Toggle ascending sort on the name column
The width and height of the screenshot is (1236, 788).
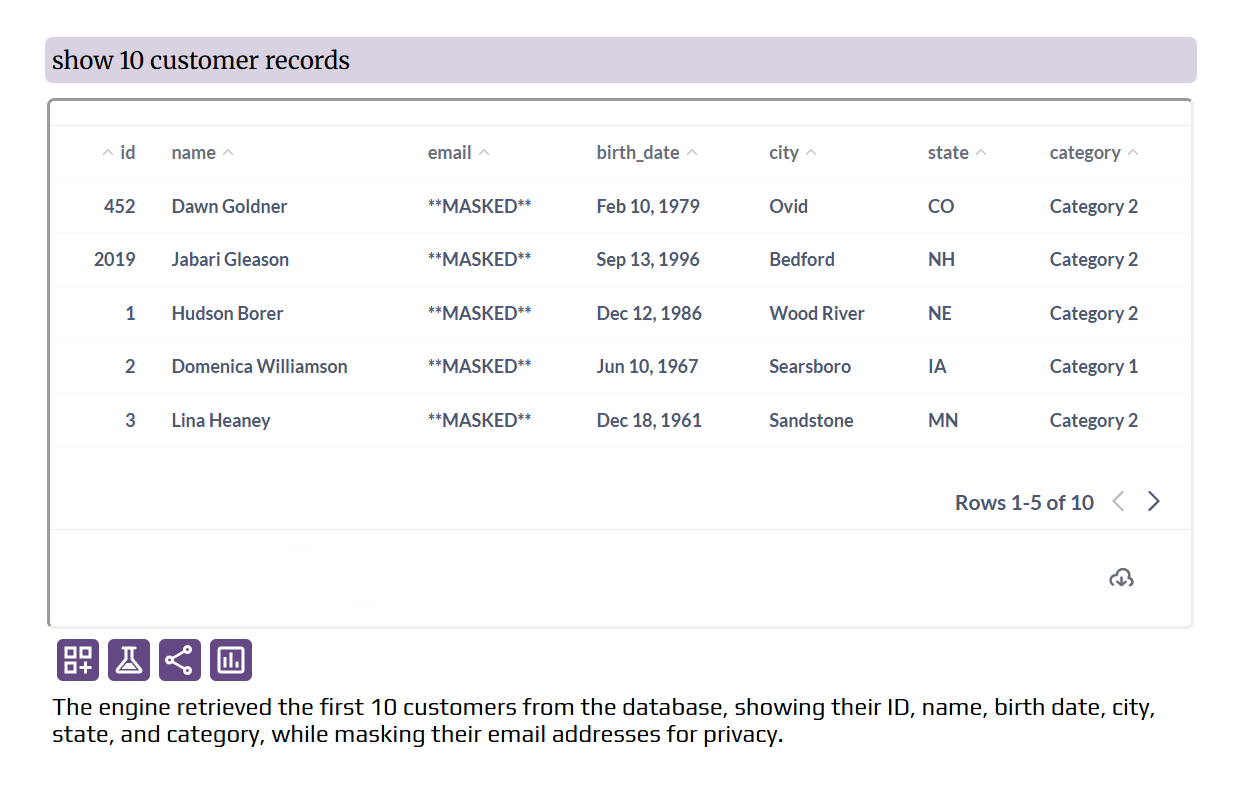click(x=228, y=152)
